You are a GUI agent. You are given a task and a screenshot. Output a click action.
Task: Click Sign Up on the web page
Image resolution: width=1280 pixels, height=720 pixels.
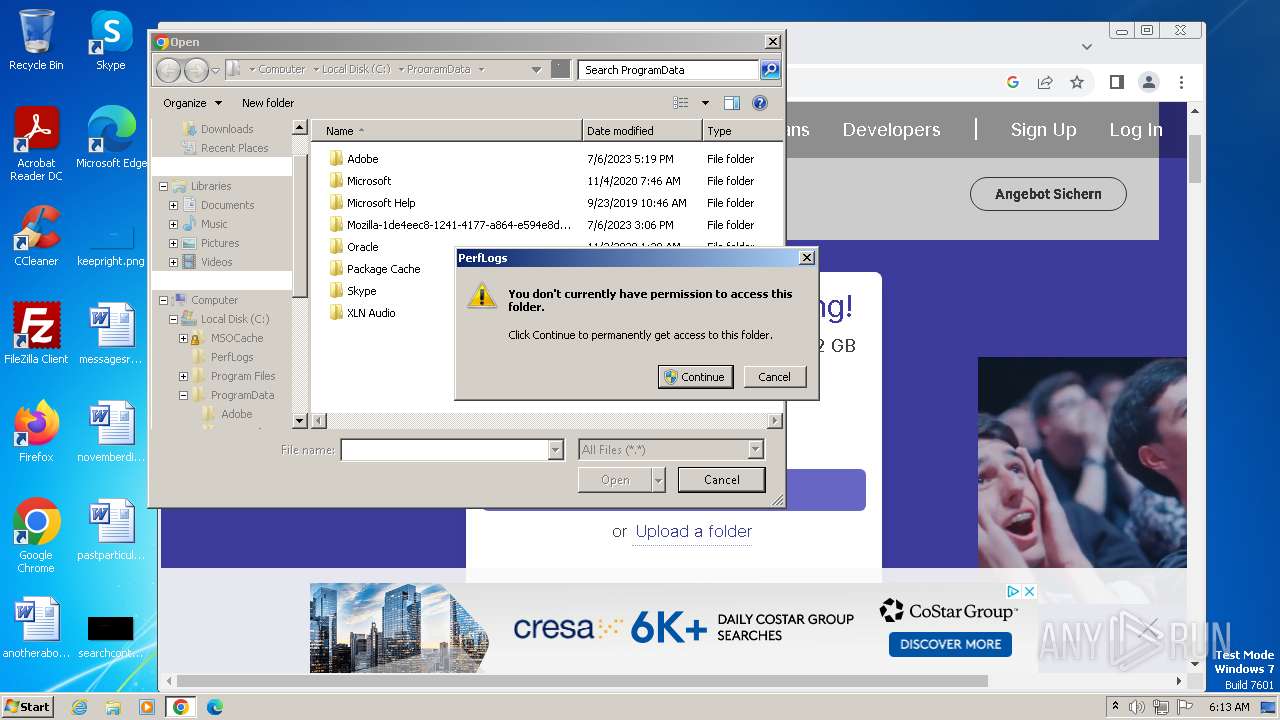(x=1043, y=130)
